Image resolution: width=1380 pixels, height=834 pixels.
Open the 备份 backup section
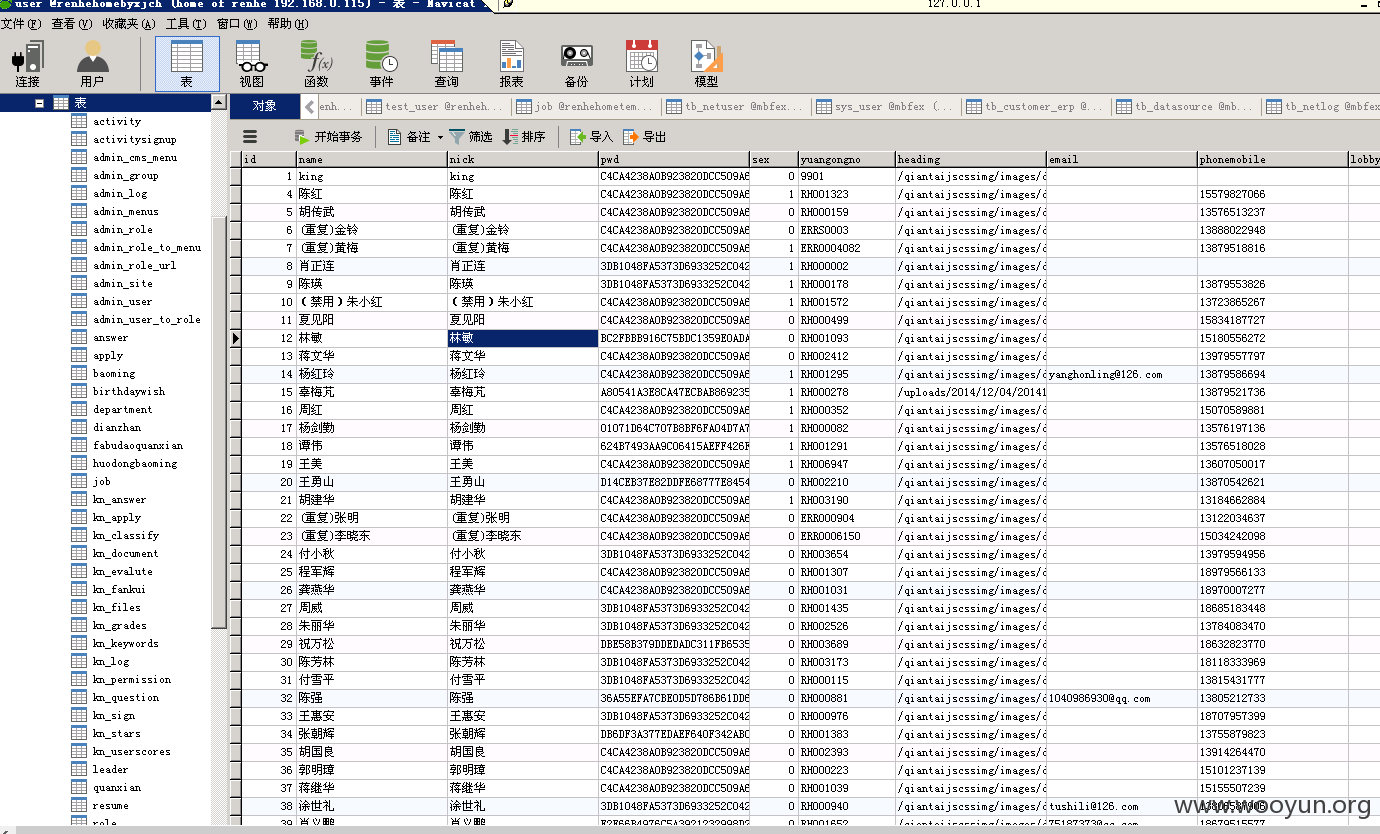pos(576,64)
